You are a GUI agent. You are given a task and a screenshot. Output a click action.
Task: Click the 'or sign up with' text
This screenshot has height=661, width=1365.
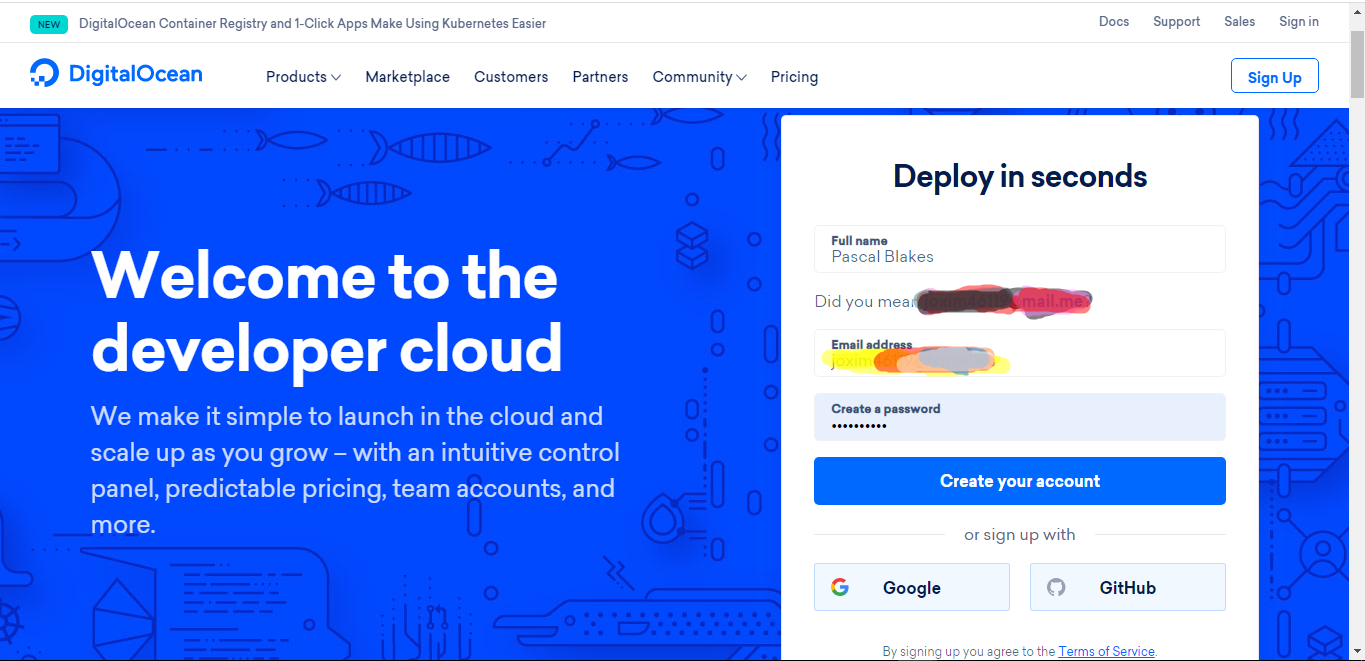coord(1019,534)
